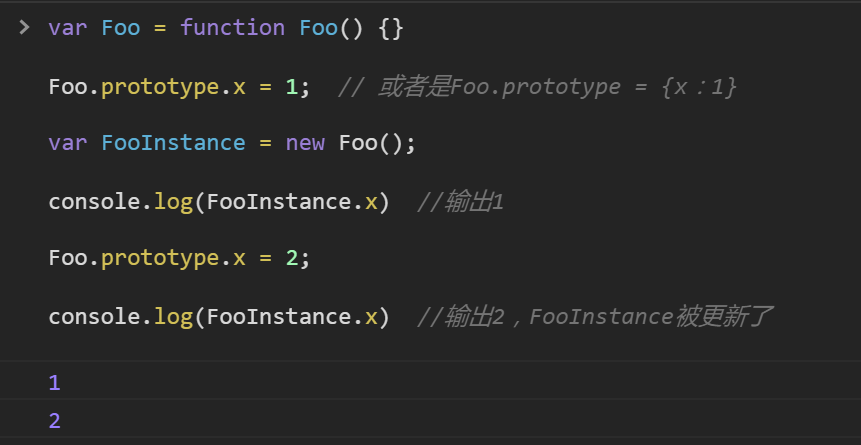Viewport: 861px width, 445px height.
Task: Click the number 2 in 'Foo.prototype.x = 2'
Action: [292, 258]
